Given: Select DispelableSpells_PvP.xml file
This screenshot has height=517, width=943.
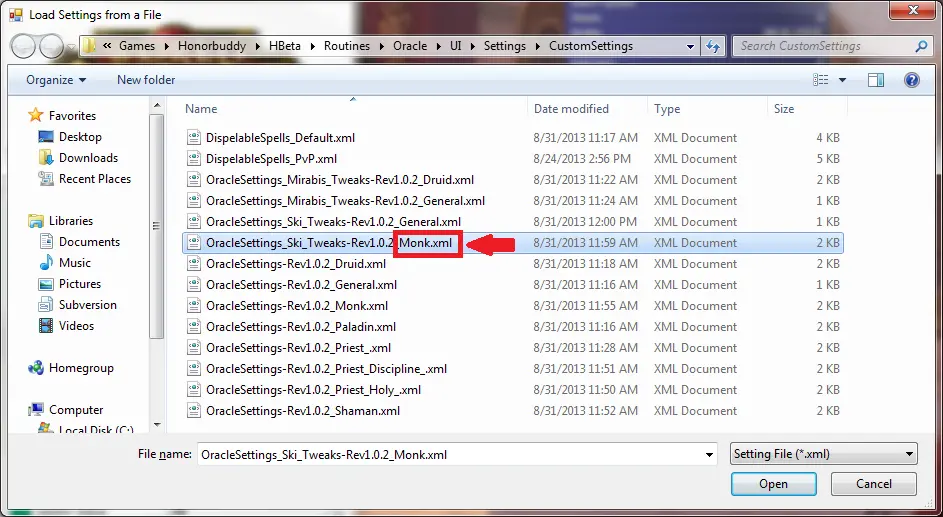Looking at the screenshot, I should [271, 159].
